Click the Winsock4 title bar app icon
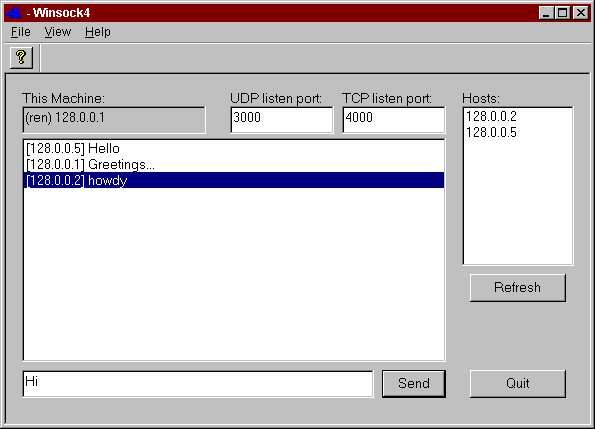The width and height of the screenshot is (595, 429). click(14, 13)
